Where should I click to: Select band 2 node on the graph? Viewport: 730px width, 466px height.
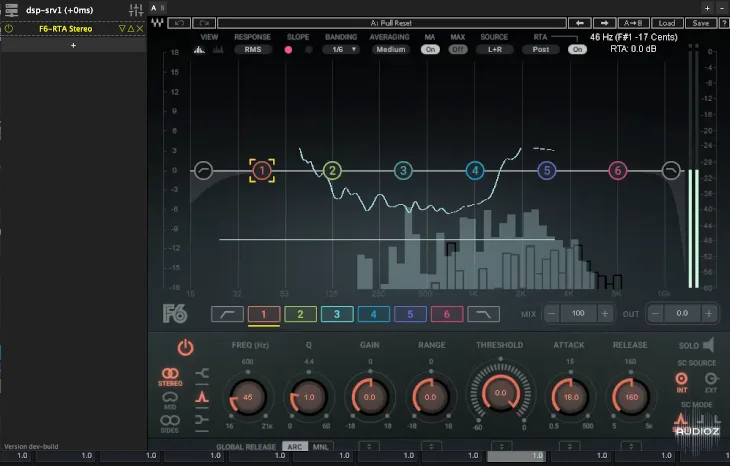click(x=332, y=170)
